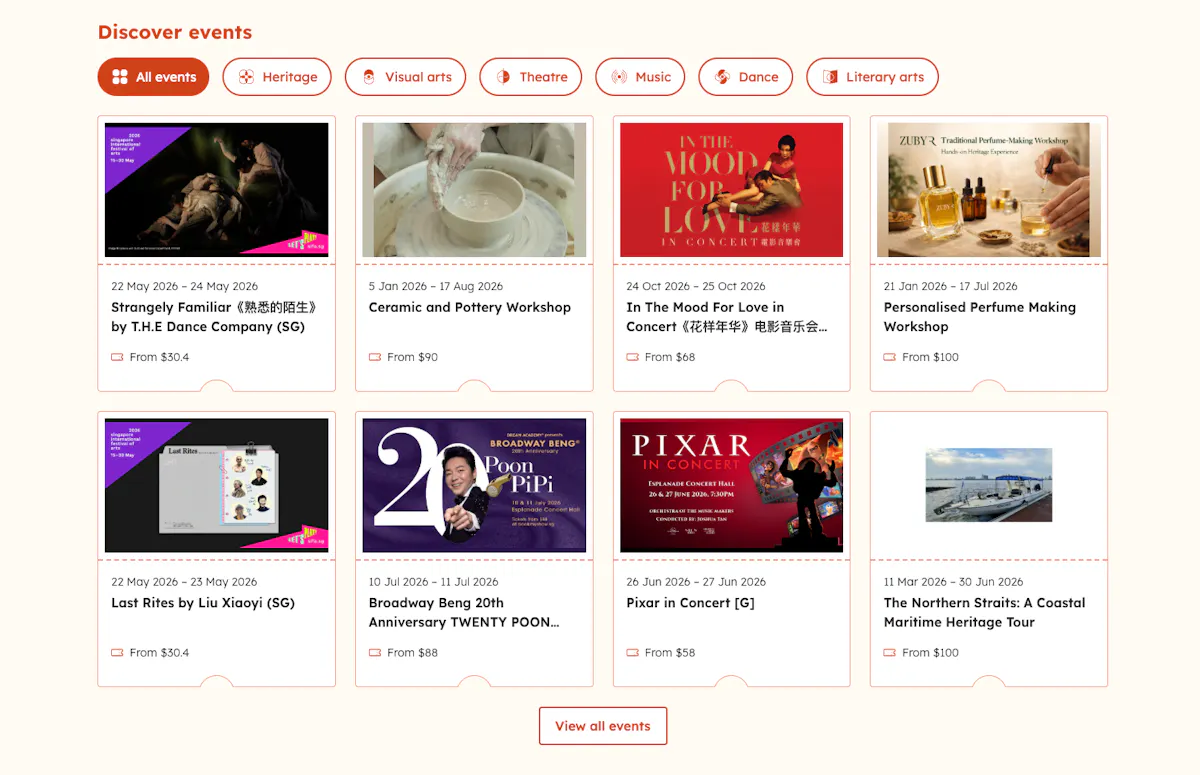1200x775 pixels.
Task: Open In The Mood For Love in Concert title
Action: (x=727, y=317)
